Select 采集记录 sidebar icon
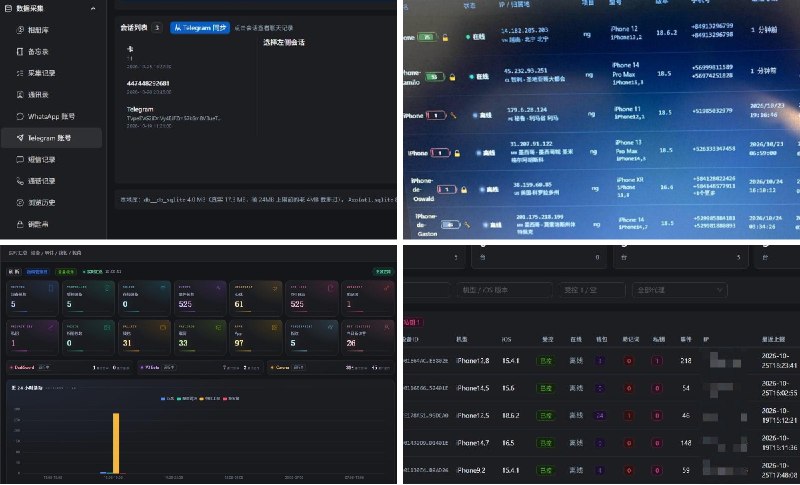 coord(20,73)
